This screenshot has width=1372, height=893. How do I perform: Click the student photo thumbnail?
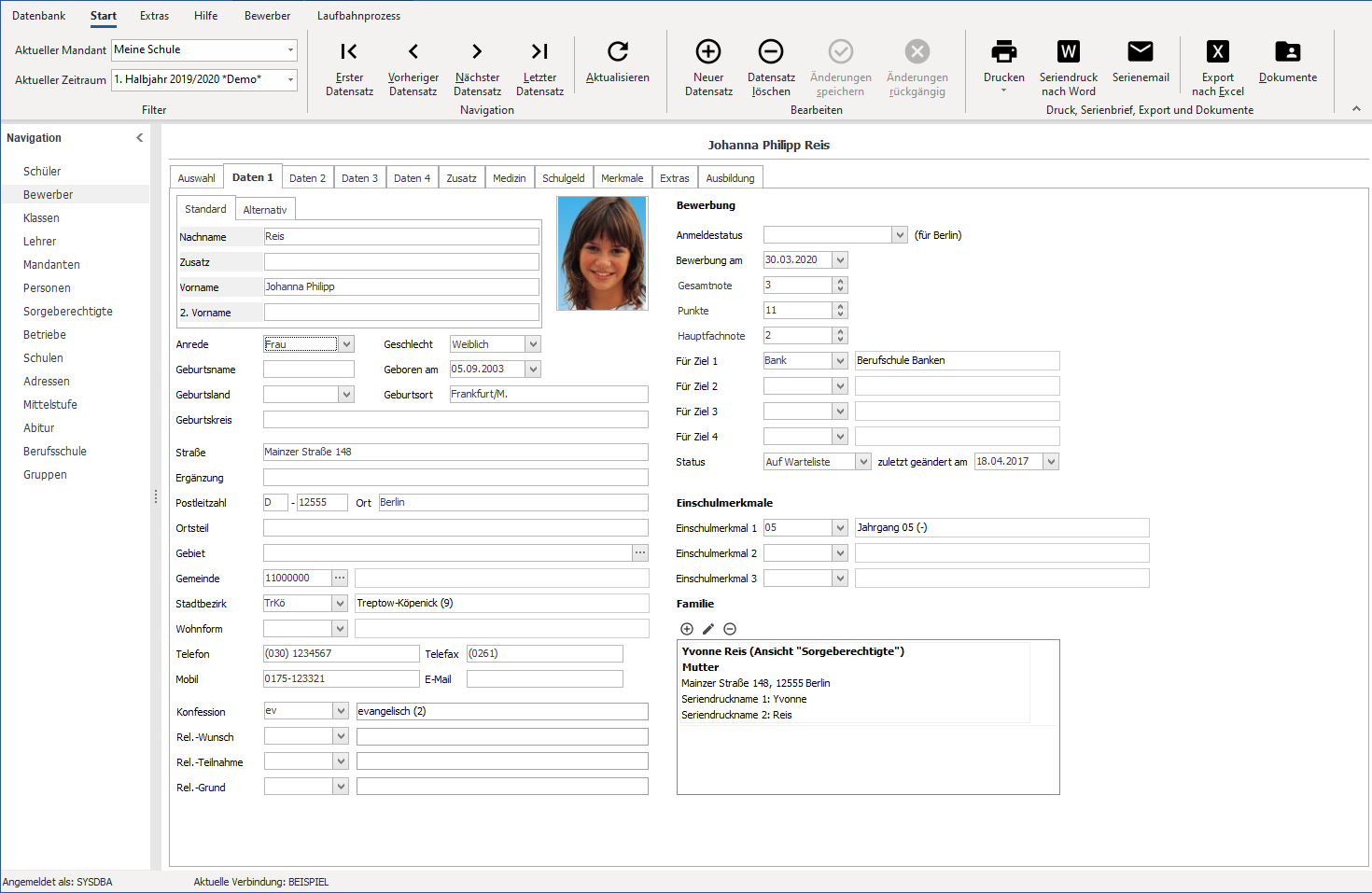(602, 253)
